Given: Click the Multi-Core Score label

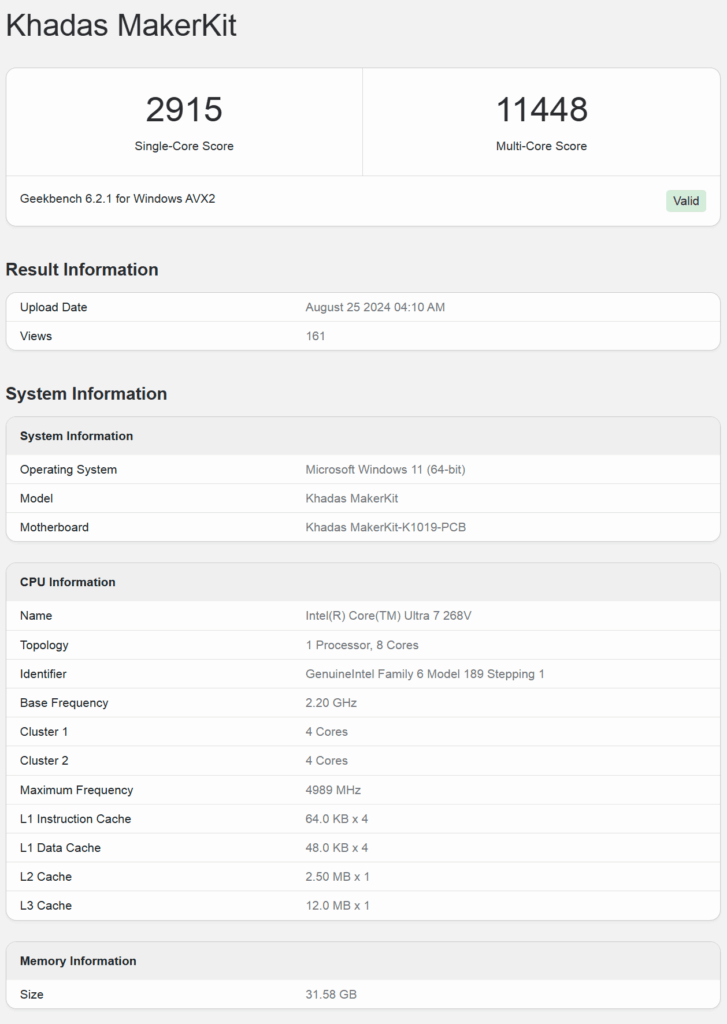Looking at the screenshot, I should point(541,146).
